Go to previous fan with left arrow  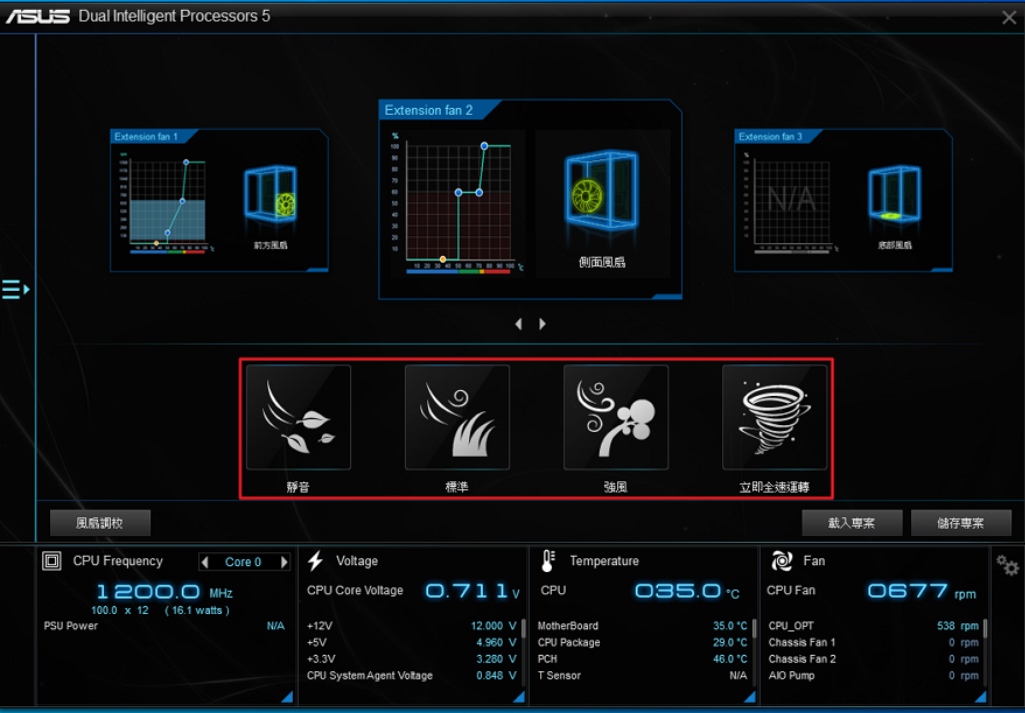518,324
